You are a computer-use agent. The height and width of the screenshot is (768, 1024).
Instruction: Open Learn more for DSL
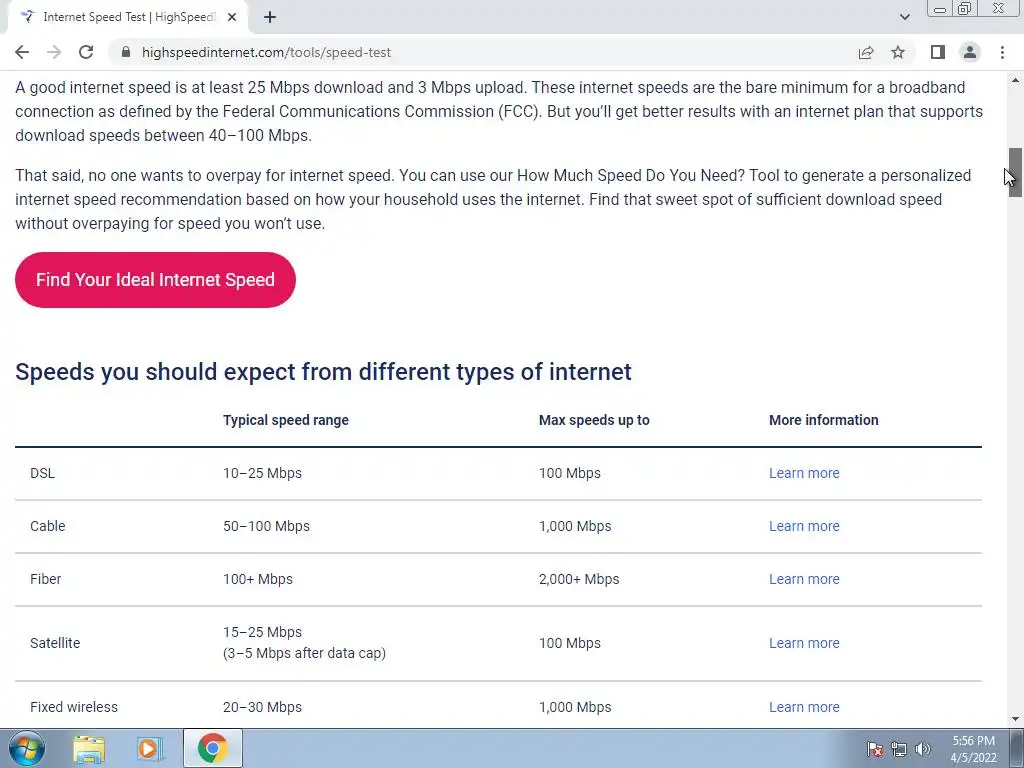tap(804, 473)
